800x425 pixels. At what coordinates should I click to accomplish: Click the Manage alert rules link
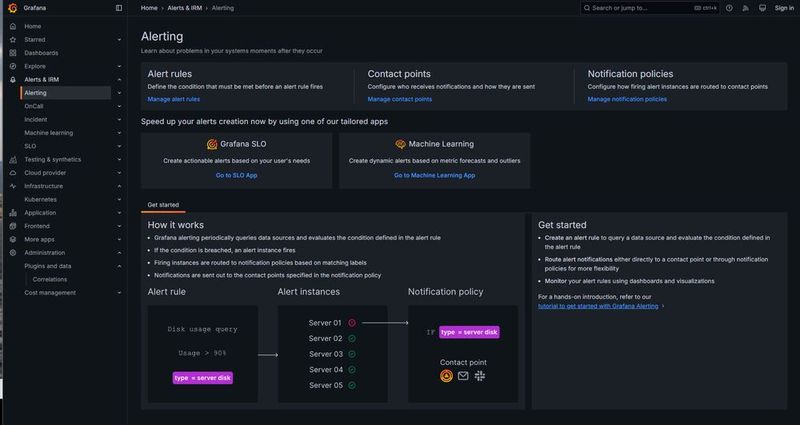pos(173,99)
